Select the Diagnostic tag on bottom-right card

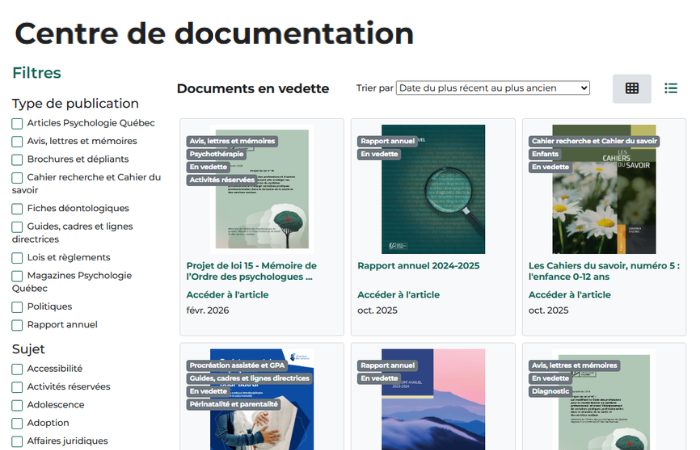pos(553,392)
